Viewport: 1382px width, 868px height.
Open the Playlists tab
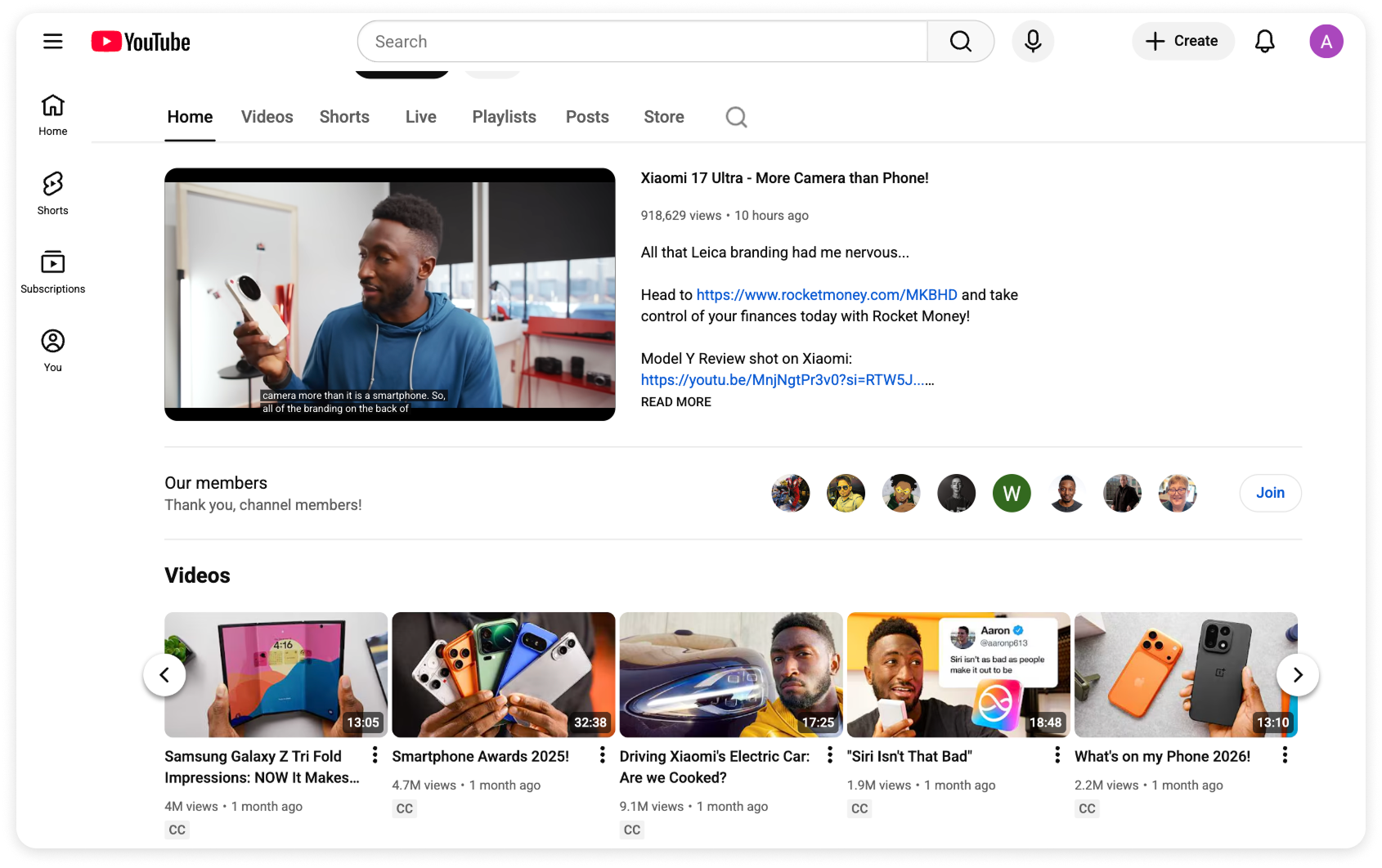tap(504, 116)
